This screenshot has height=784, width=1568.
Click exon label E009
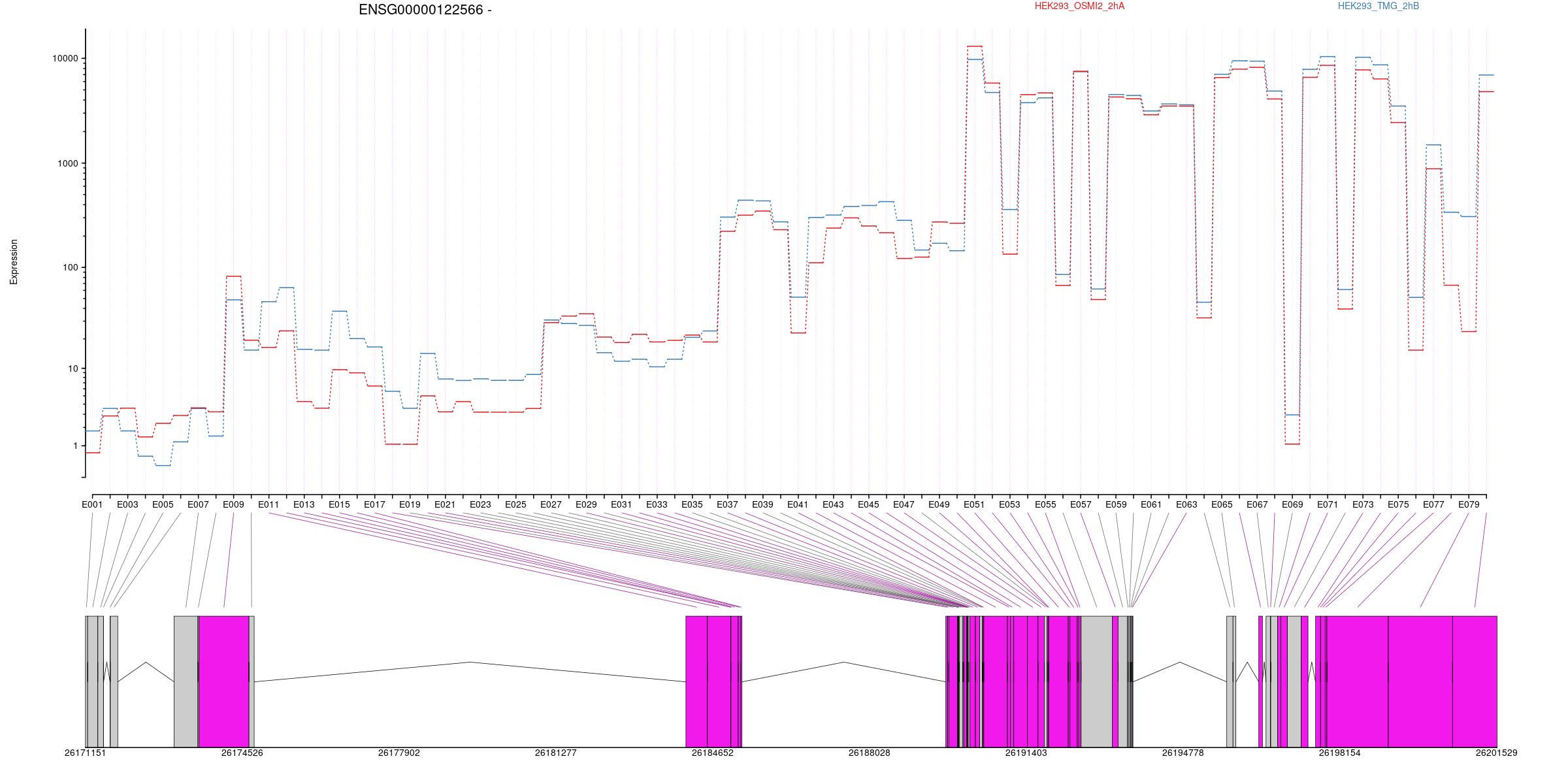[233, 504]
